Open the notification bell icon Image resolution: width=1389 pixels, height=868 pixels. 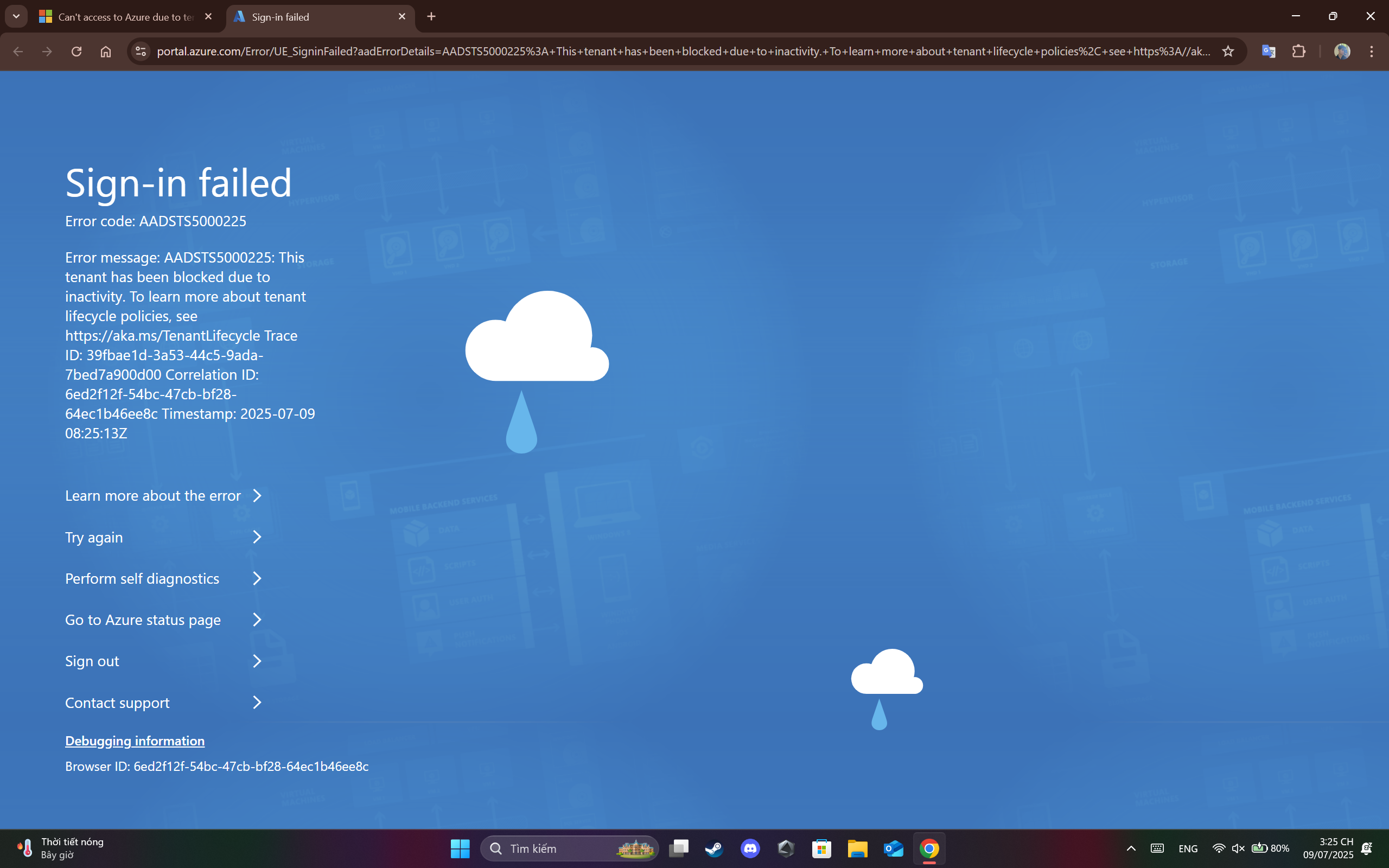1367,848
